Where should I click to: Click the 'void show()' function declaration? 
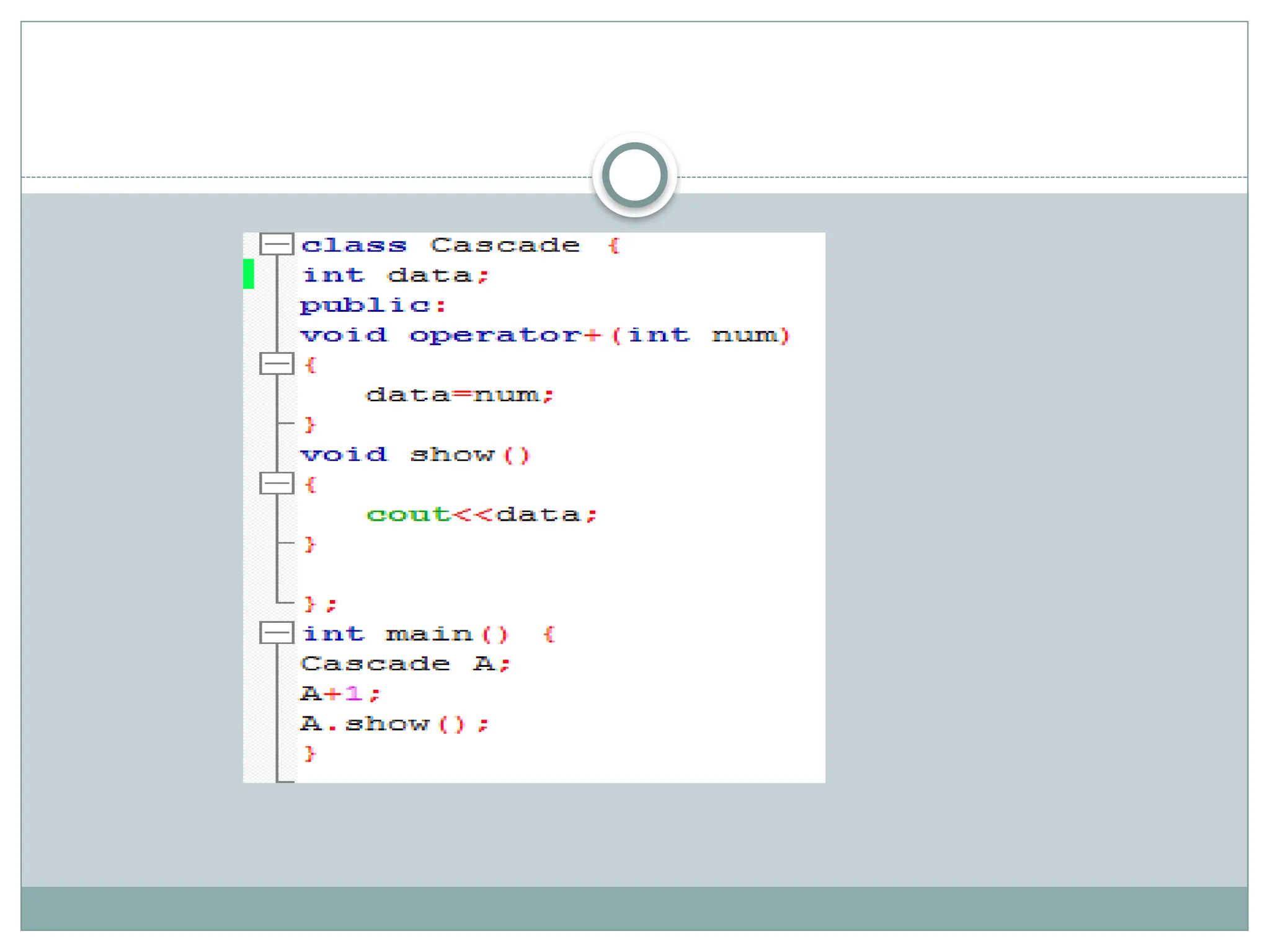[415, 455]
